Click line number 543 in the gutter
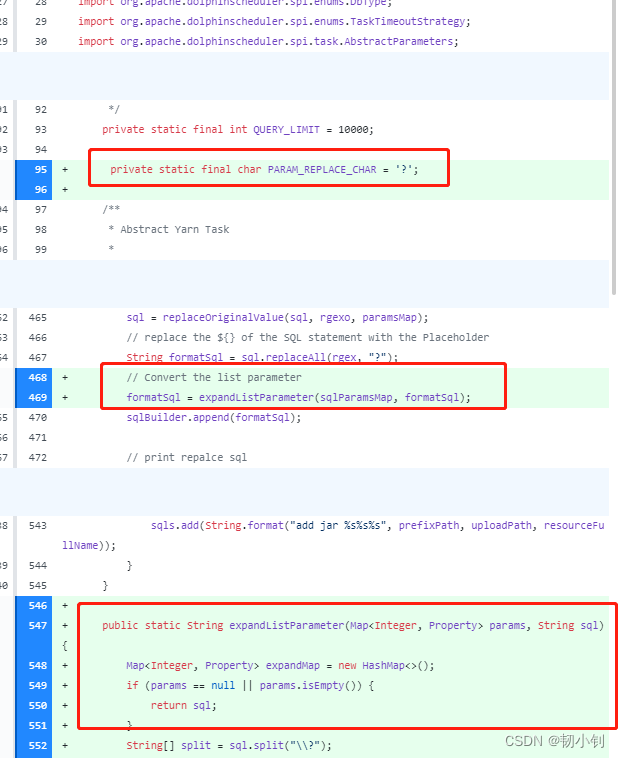 click(x=38, y=525)
